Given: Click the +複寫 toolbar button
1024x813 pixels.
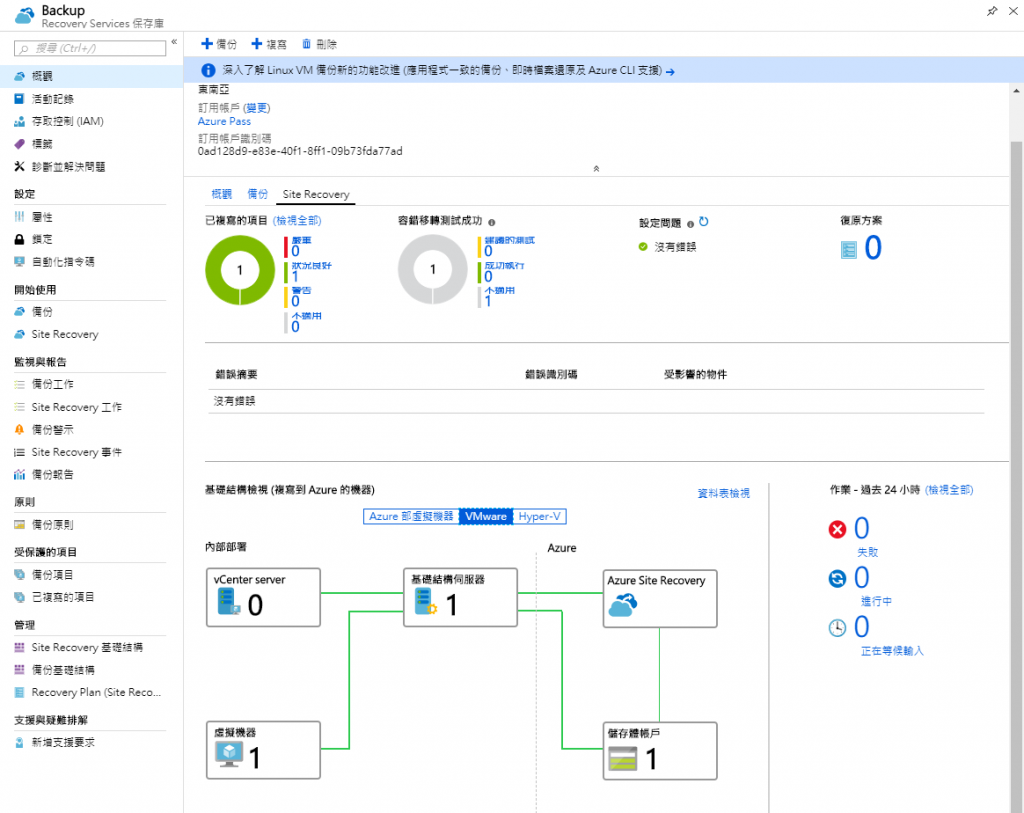Looking at the screenshot, I should click(269, 44).
